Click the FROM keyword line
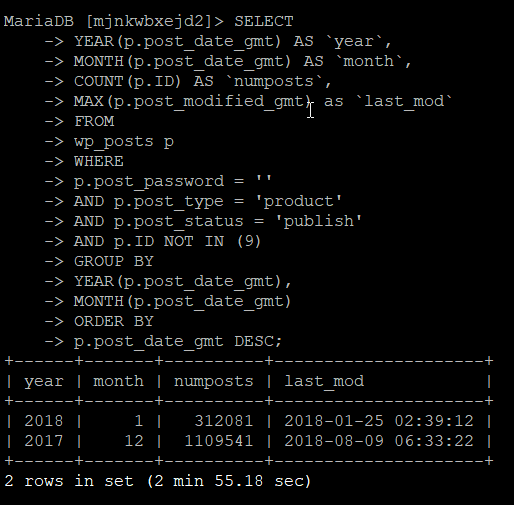This screenshot has height=505, width=514. 94,122
